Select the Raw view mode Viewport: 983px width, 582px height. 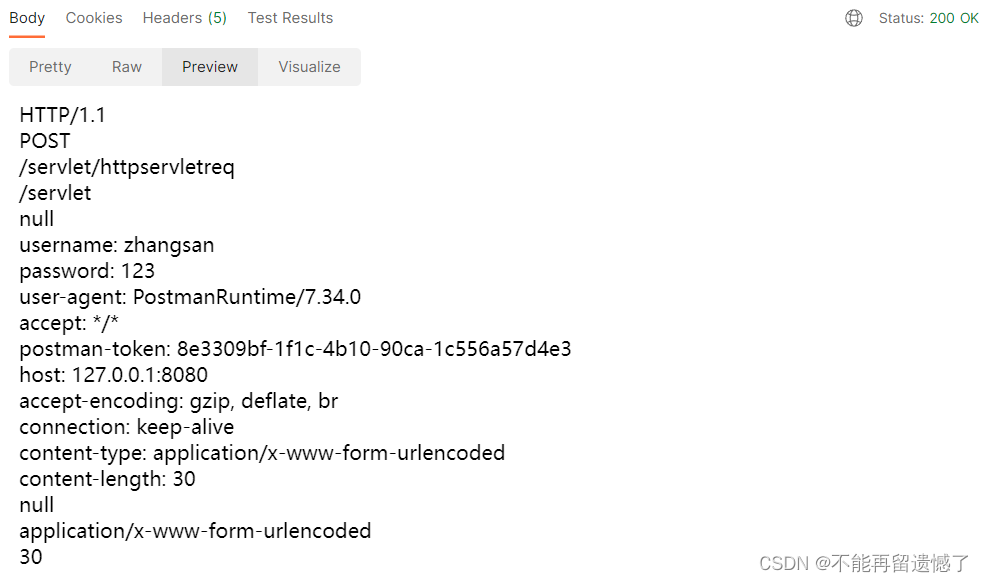(127, 67)
